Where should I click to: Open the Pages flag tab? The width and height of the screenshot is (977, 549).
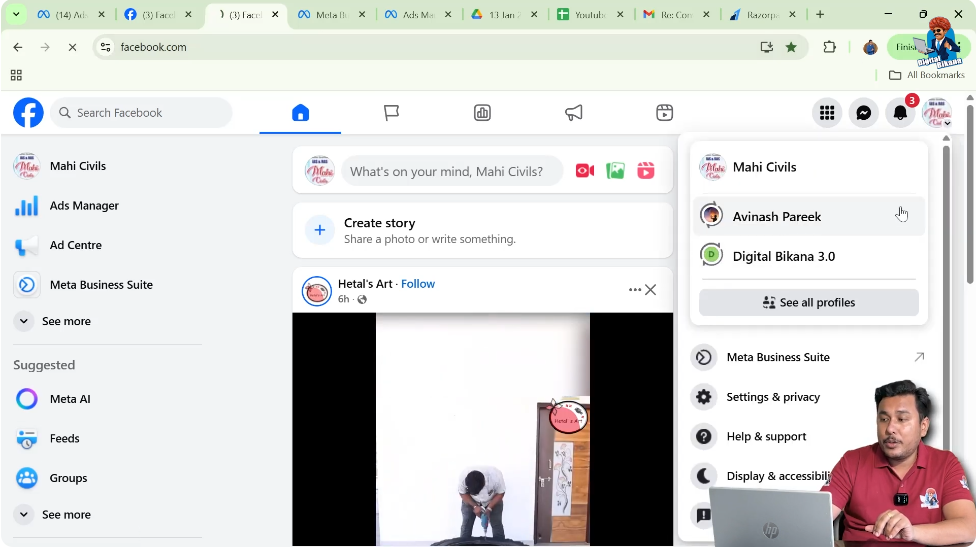[x=391, y=113]
